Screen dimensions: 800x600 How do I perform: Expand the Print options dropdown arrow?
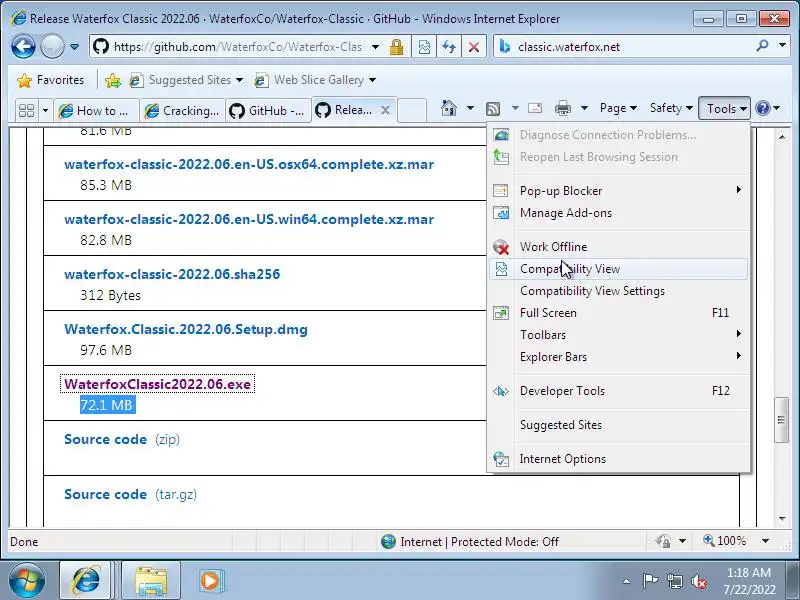[584, 108]
